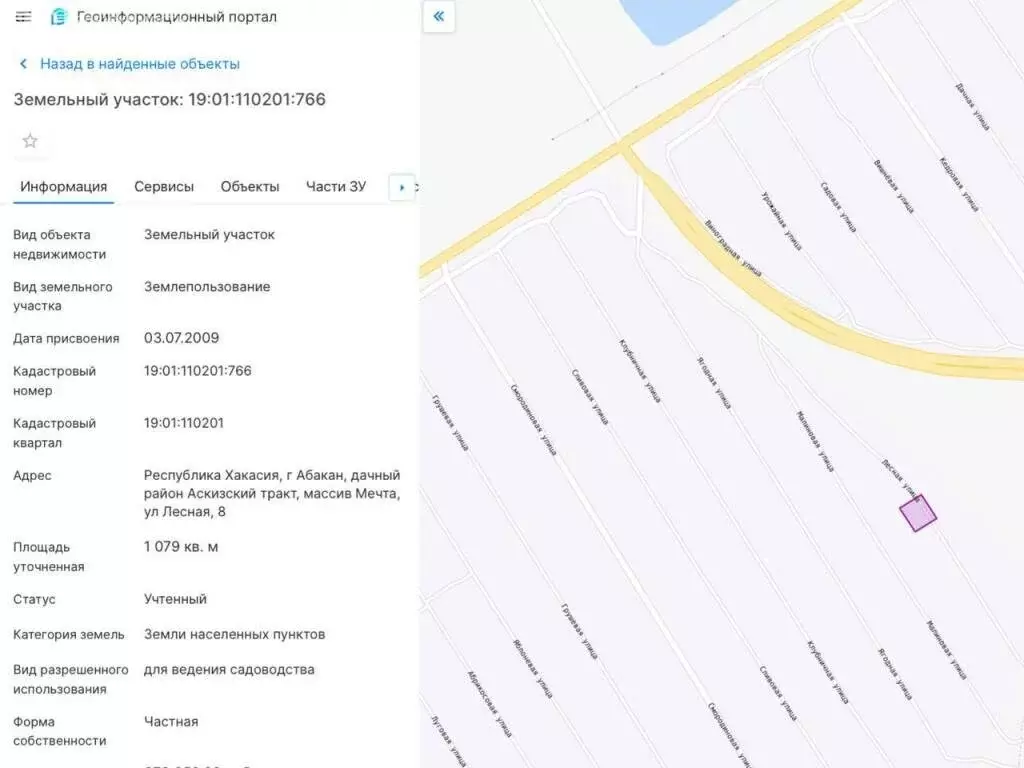Select the Объекты tab

[x=250, y=187]
